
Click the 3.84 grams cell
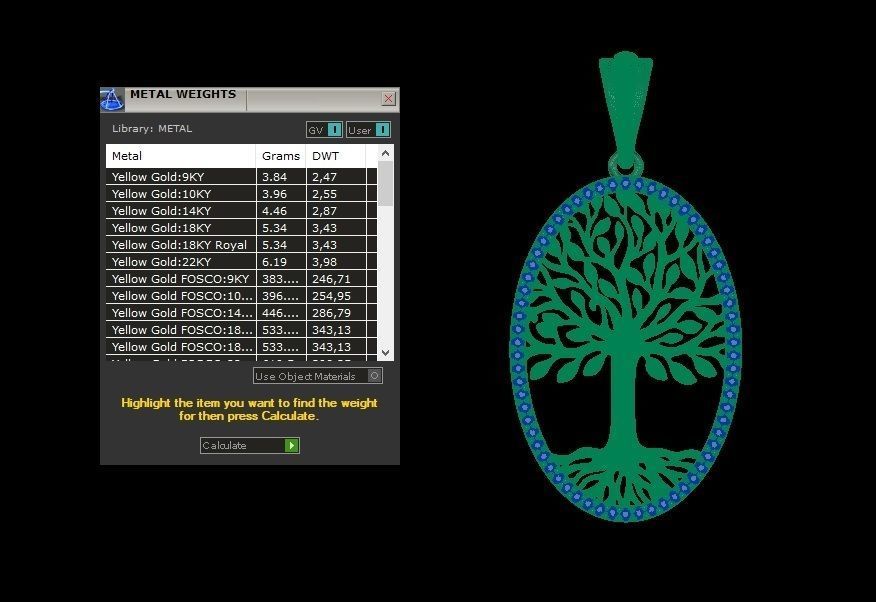click(281, 176)
